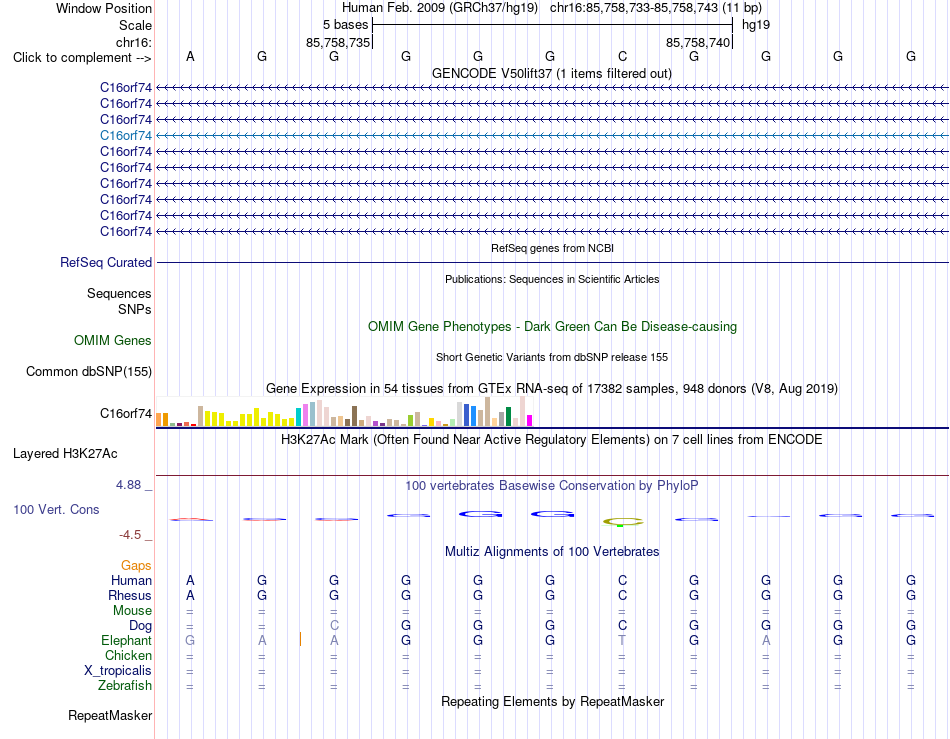The height and width of the screenshot is (739, 950).
Task: Select C16orf74 label beside the GTEx bar chart
Action: 125,414
